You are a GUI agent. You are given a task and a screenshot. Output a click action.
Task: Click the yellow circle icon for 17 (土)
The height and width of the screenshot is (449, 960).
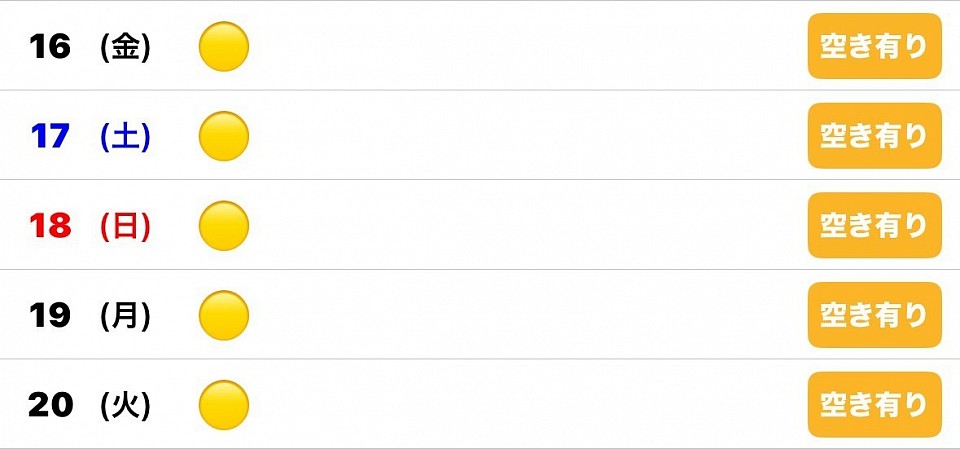point(223,136)
